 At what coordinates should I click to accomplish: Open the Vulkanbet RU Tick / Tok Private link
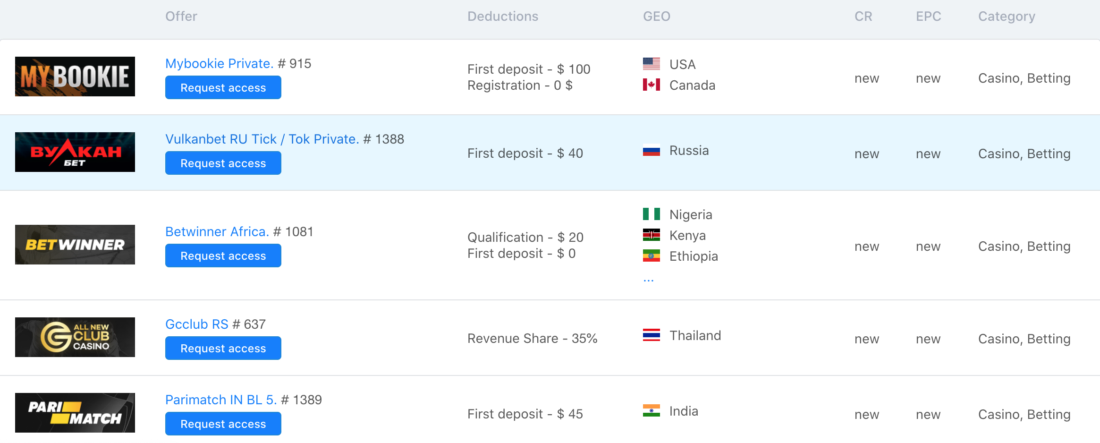[262, 139]
